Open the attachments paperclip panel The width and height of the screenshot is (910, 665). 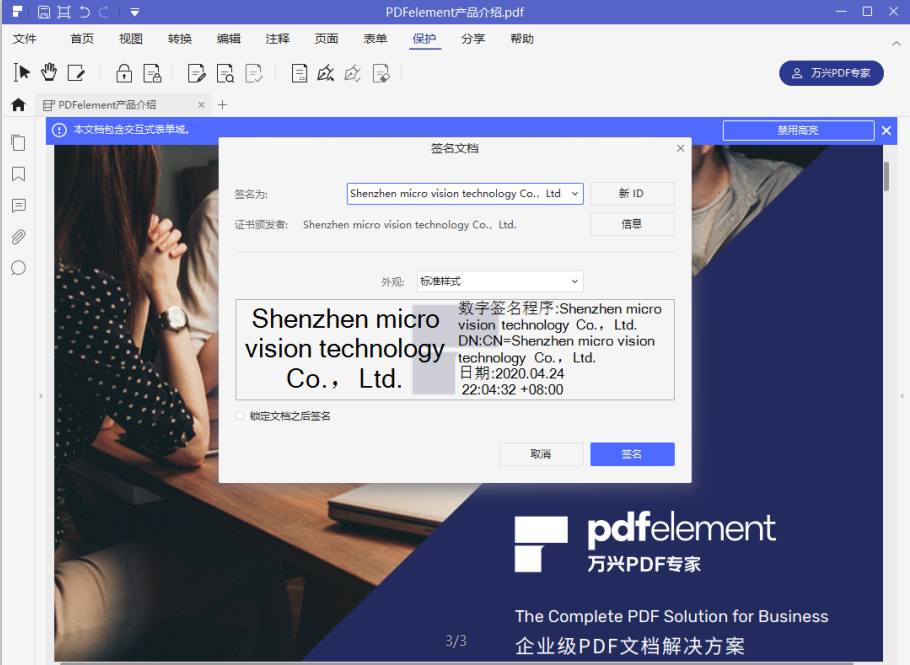coord(18,237)
